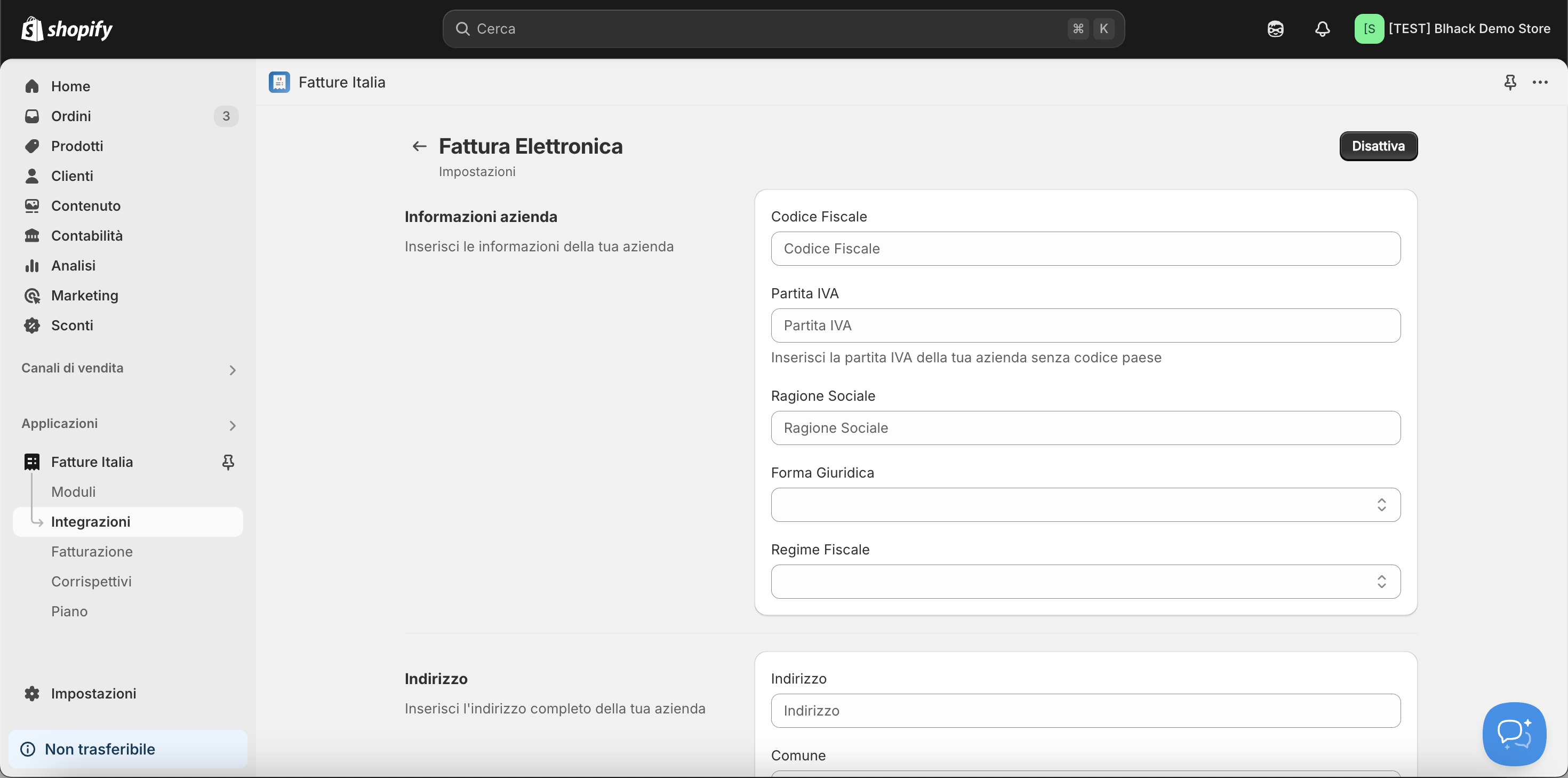Pin app using header pin icon
Screen dimensions: 1568x778
click(1509, 82)
